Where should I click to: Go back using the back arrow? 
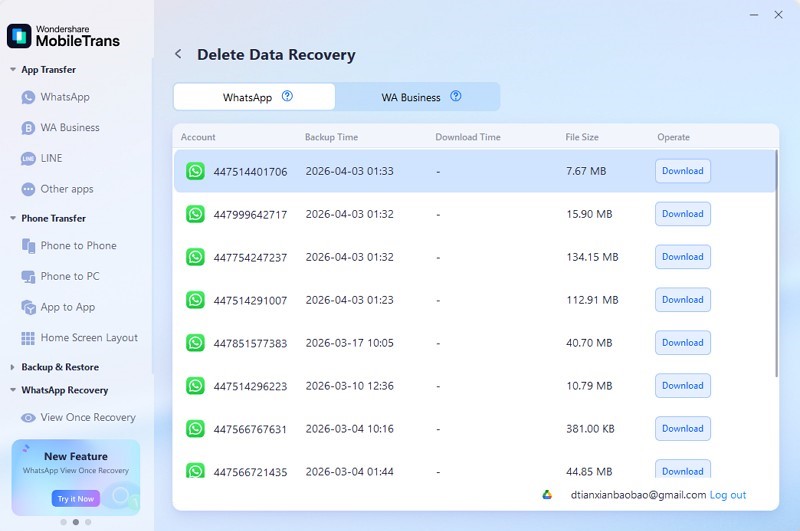coord(178,55)
